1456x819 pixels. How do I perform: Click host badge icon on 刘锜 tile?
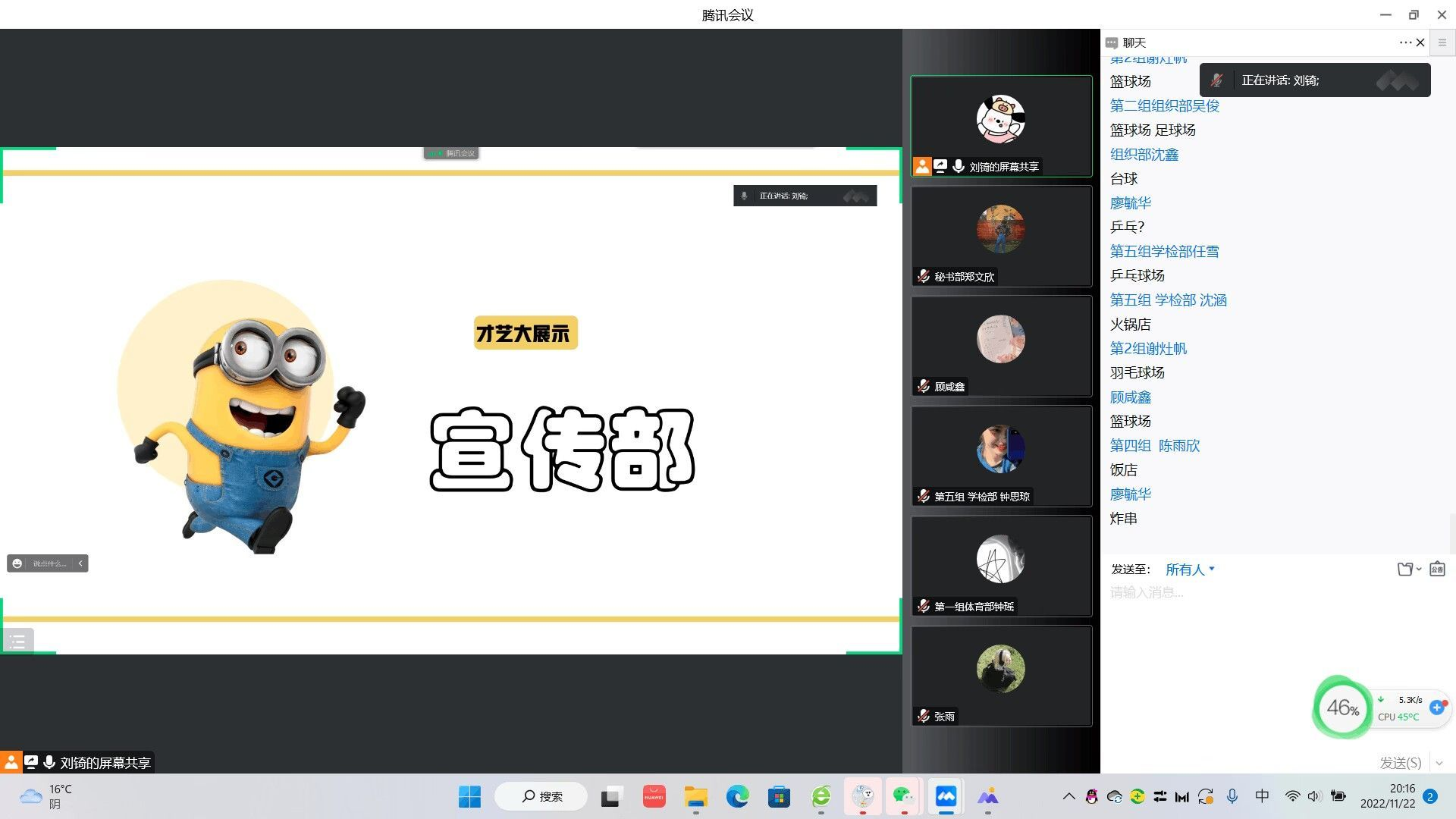pyautogui.click(x=922, y=167)
